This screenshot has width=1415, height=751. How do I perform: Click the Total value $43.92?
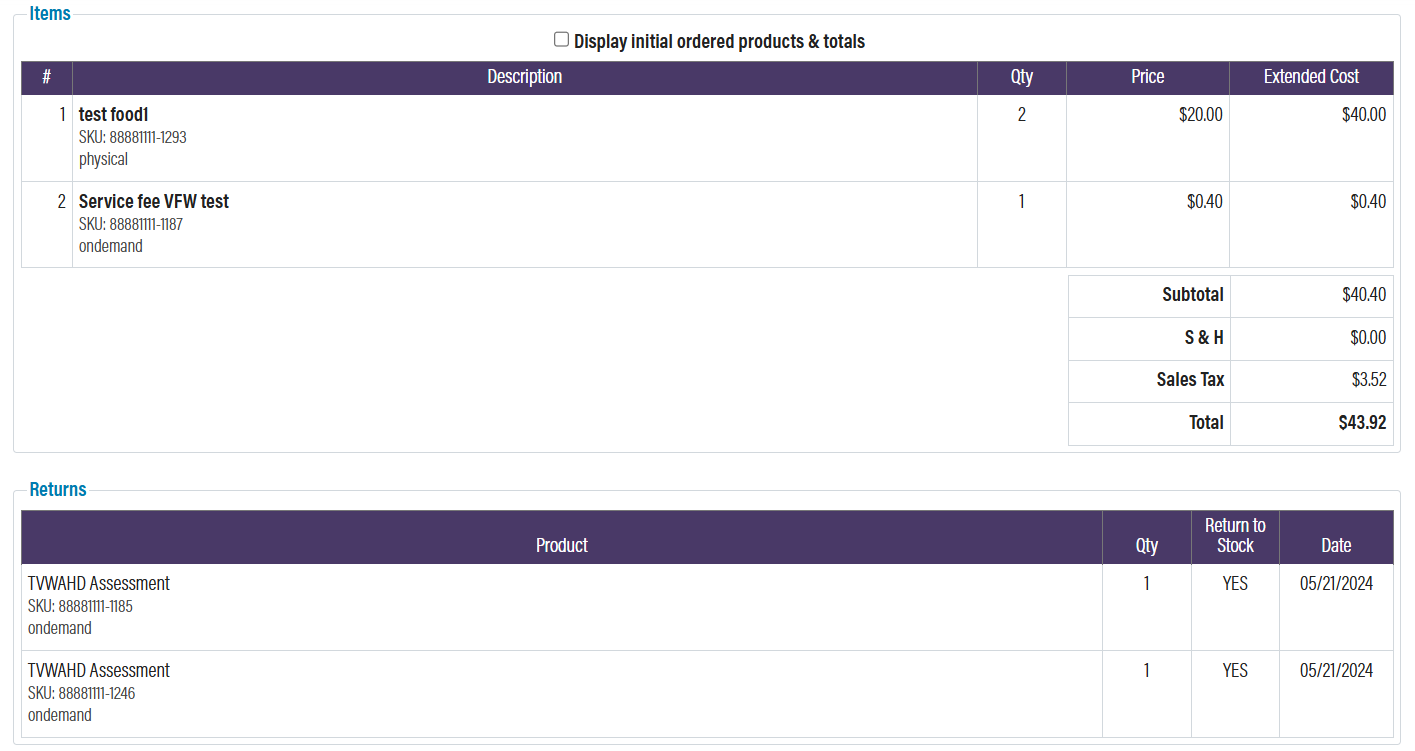click(x=1361, y=422)
